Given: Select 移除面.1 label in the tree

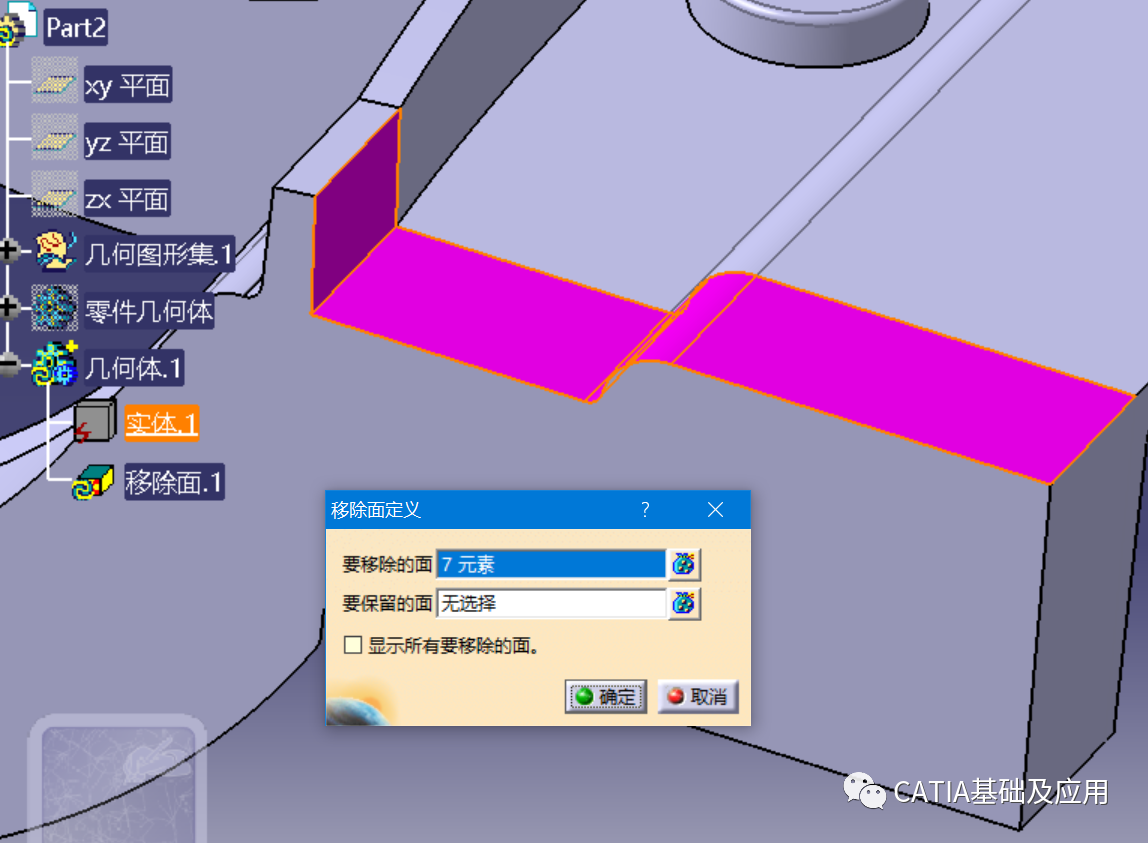Looking at the screenshot, I should click(x=174, y=482).
